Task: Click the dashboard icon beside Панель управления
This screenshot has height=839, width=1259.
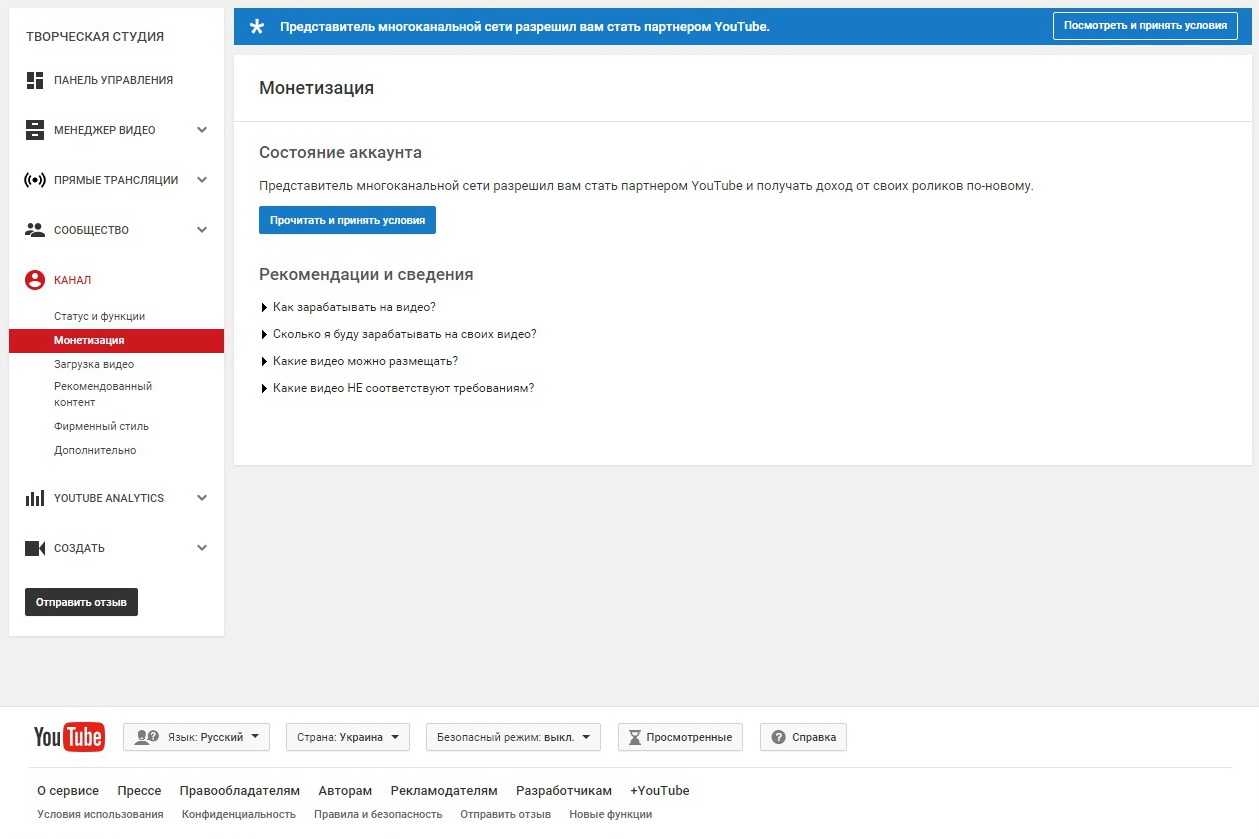Action: pyautogui.click(x=35, y=80)
